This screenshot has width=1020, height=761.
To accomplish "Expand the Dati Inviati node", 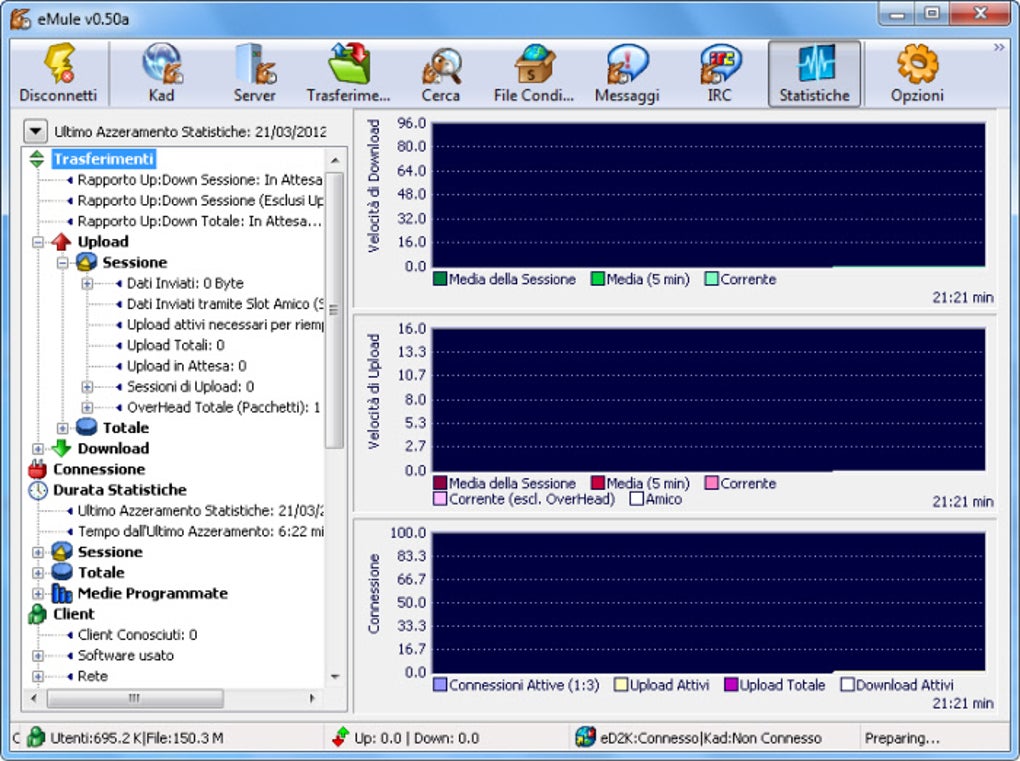I will click(x=87, y=284).
